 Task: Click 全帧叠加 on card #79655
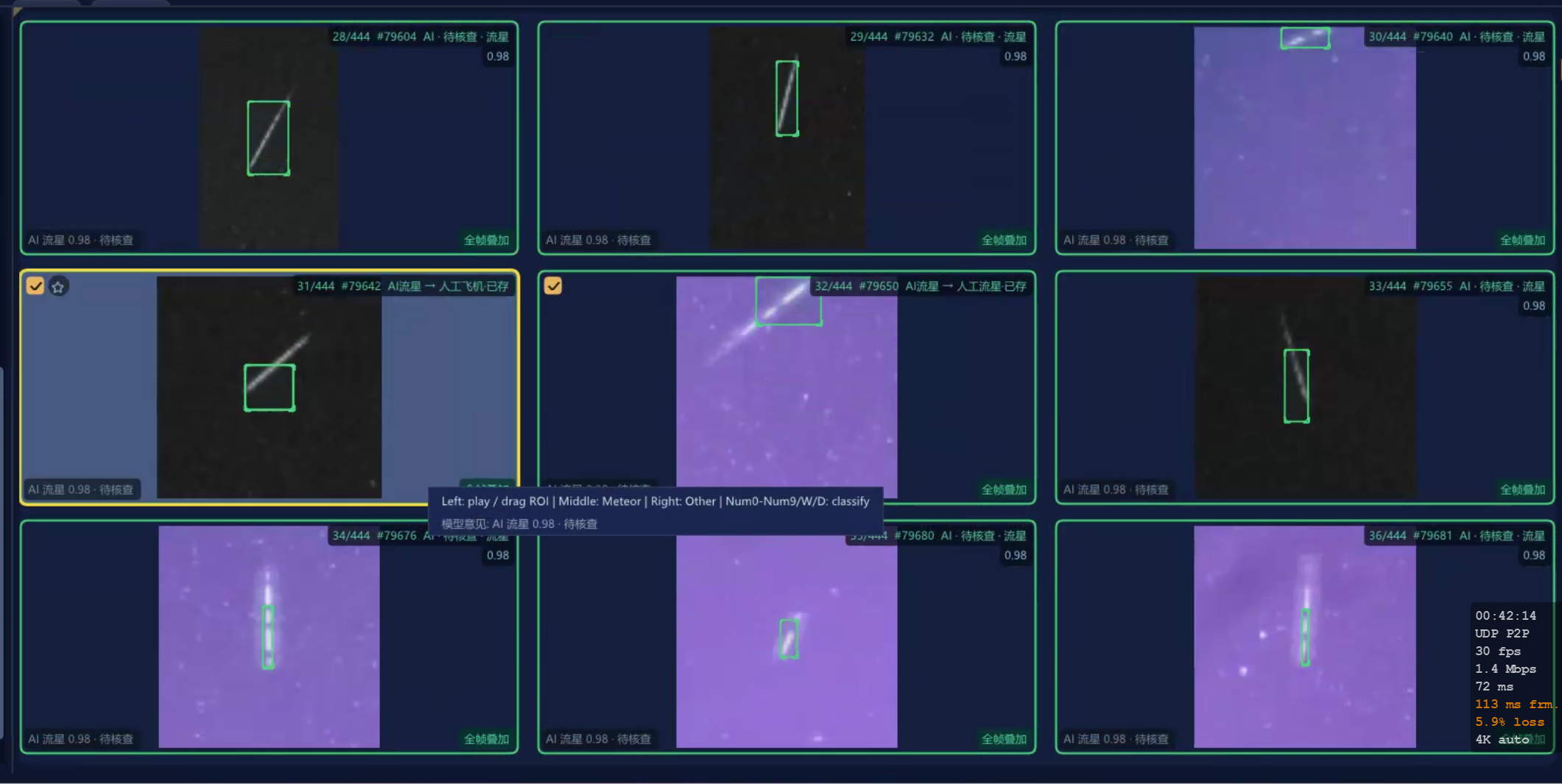click(x=1522, y=490)
